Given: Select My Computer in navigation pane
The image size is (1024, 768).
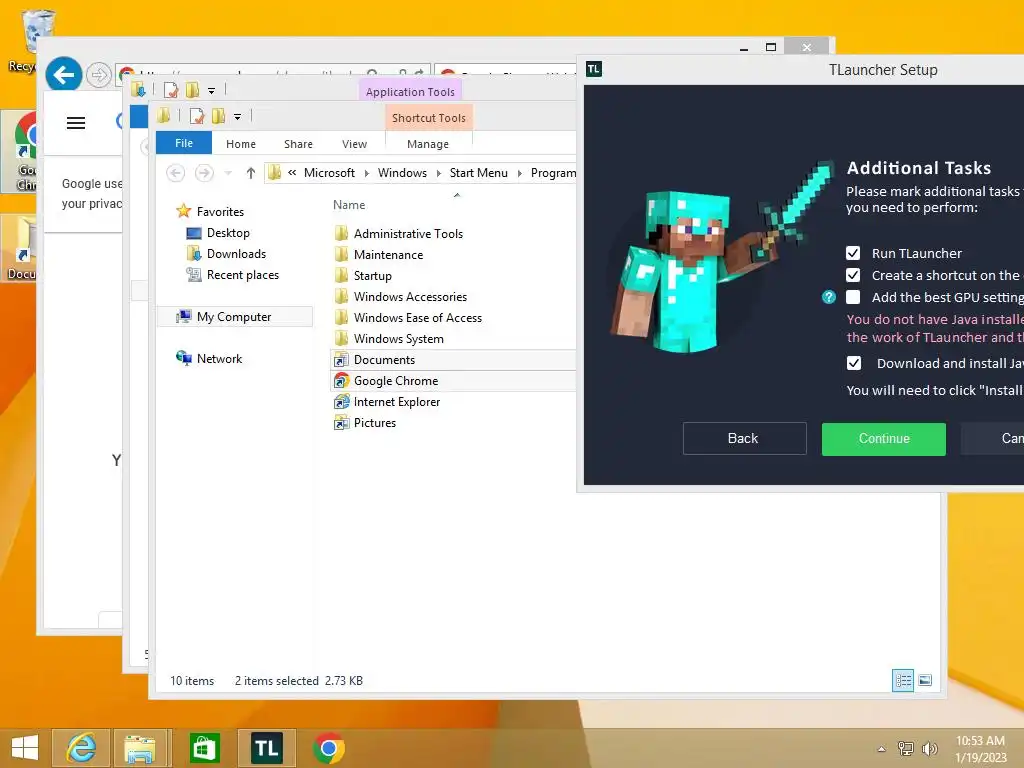Looking at the screenshot, I should [x=234, y=317].
